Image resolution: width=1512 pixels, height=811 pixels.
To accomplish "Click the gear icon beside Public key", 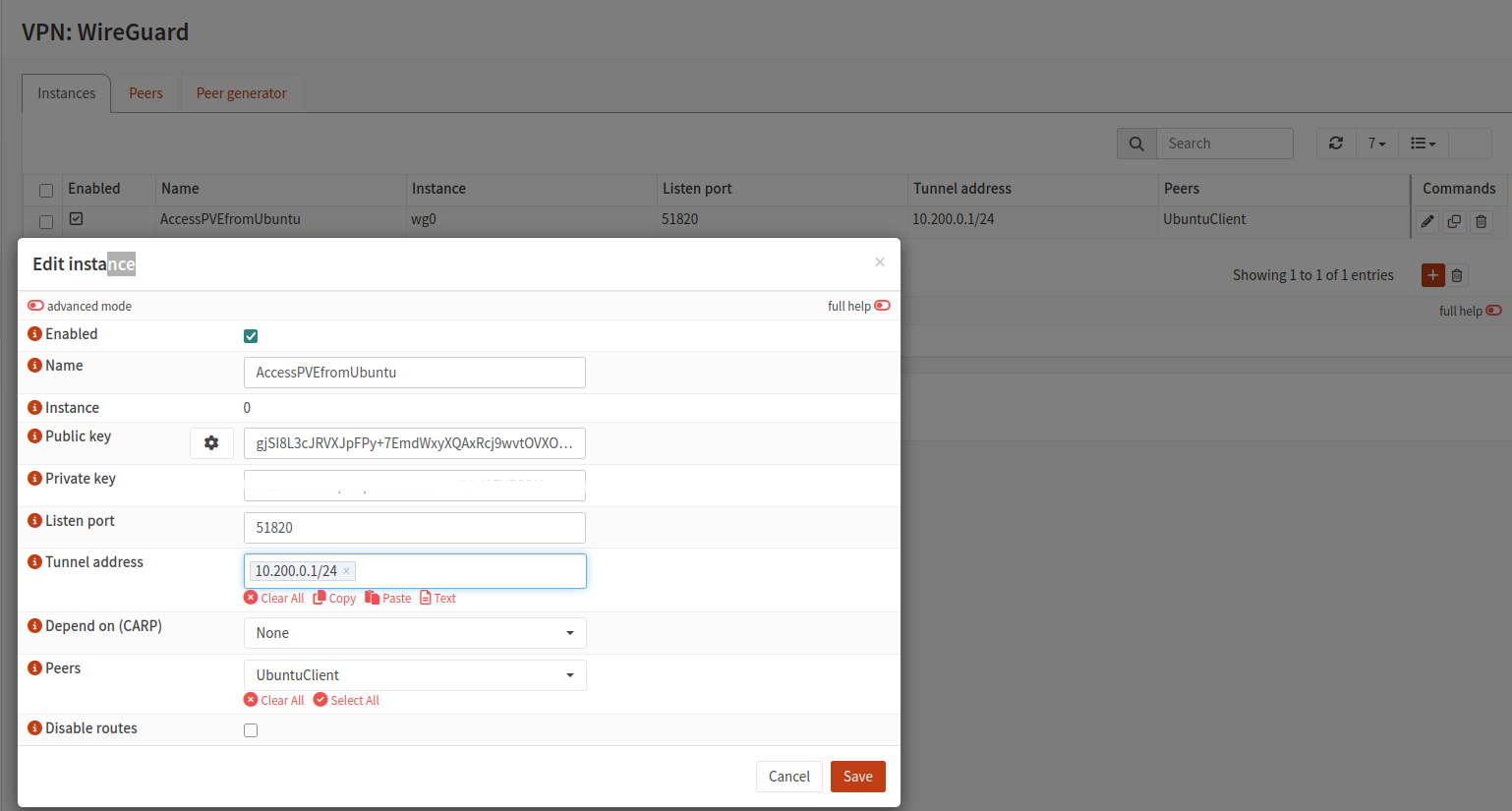I will click(x=211, y=443).
